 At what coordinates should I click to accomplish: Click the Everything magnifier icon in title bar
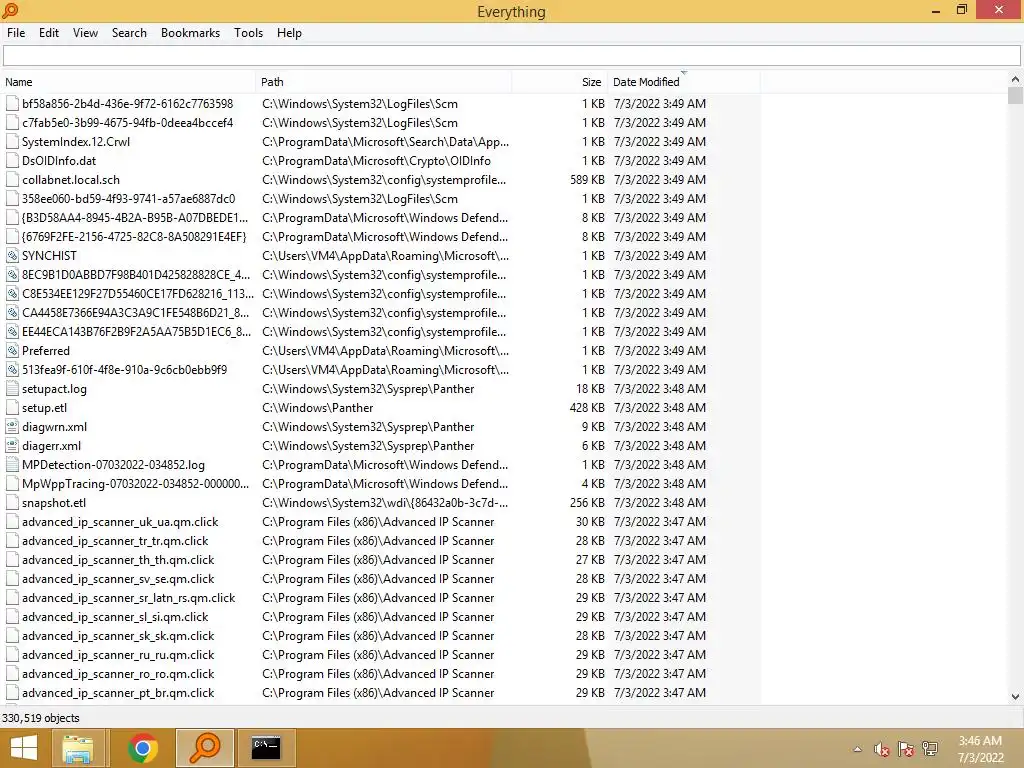click(x=10, y=10)
